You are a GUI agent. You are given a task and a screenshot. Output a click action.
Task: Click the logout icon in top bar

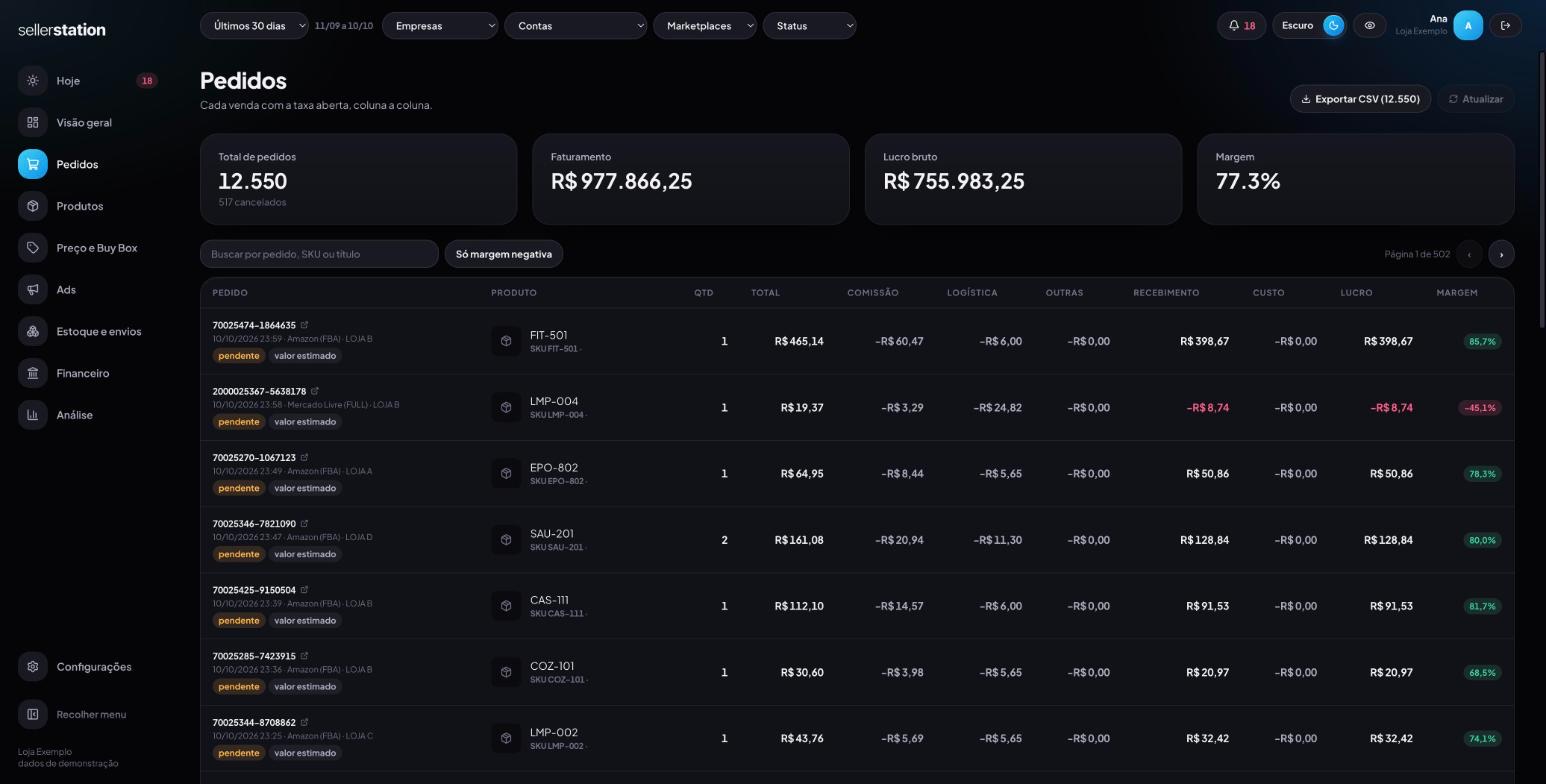[x=1505, y=26]
